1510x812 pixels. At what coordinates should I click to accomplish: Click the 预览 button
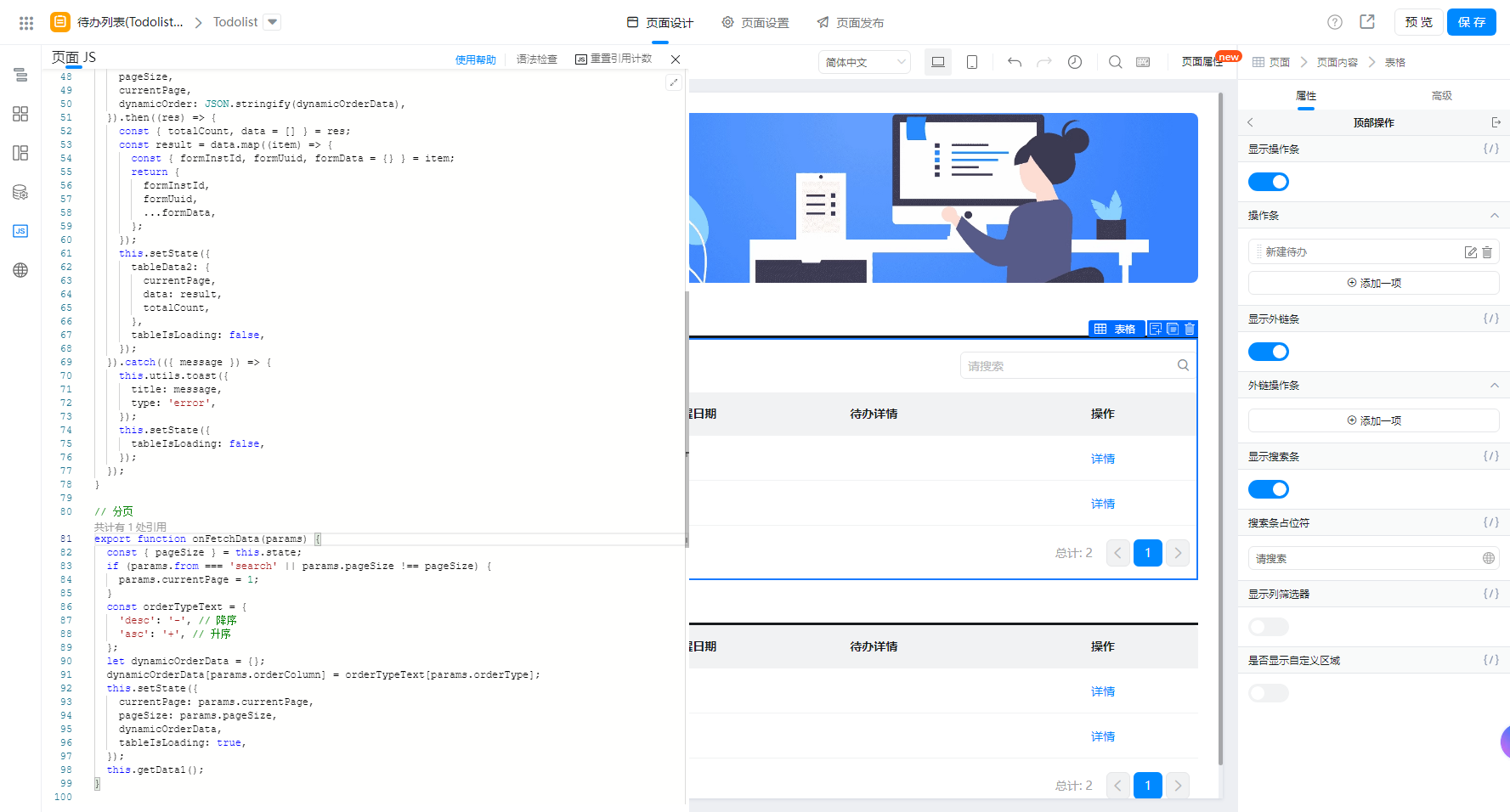[1419, 22]
